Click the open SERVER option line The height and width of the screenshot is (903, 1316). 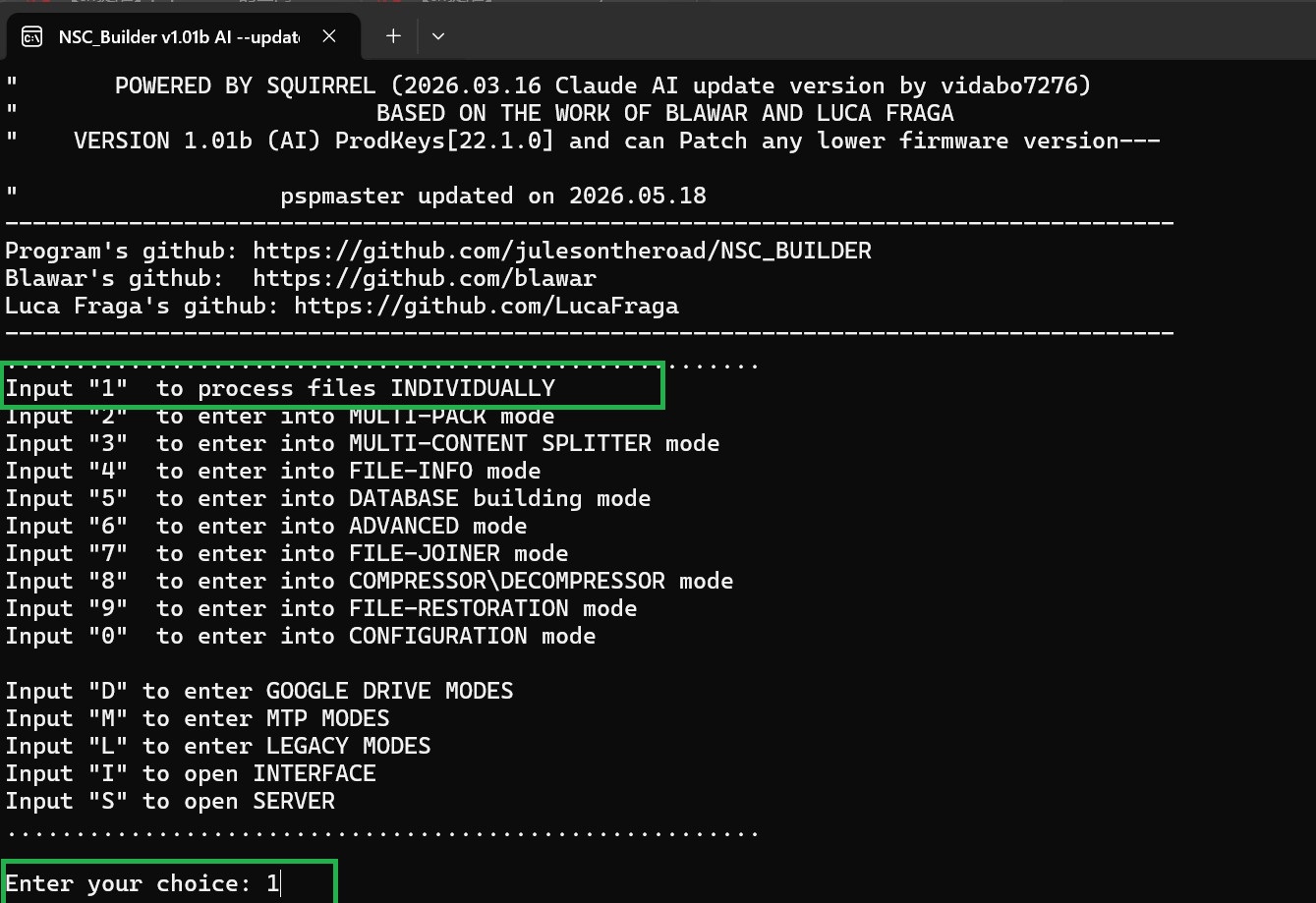(x=170, y=801)
